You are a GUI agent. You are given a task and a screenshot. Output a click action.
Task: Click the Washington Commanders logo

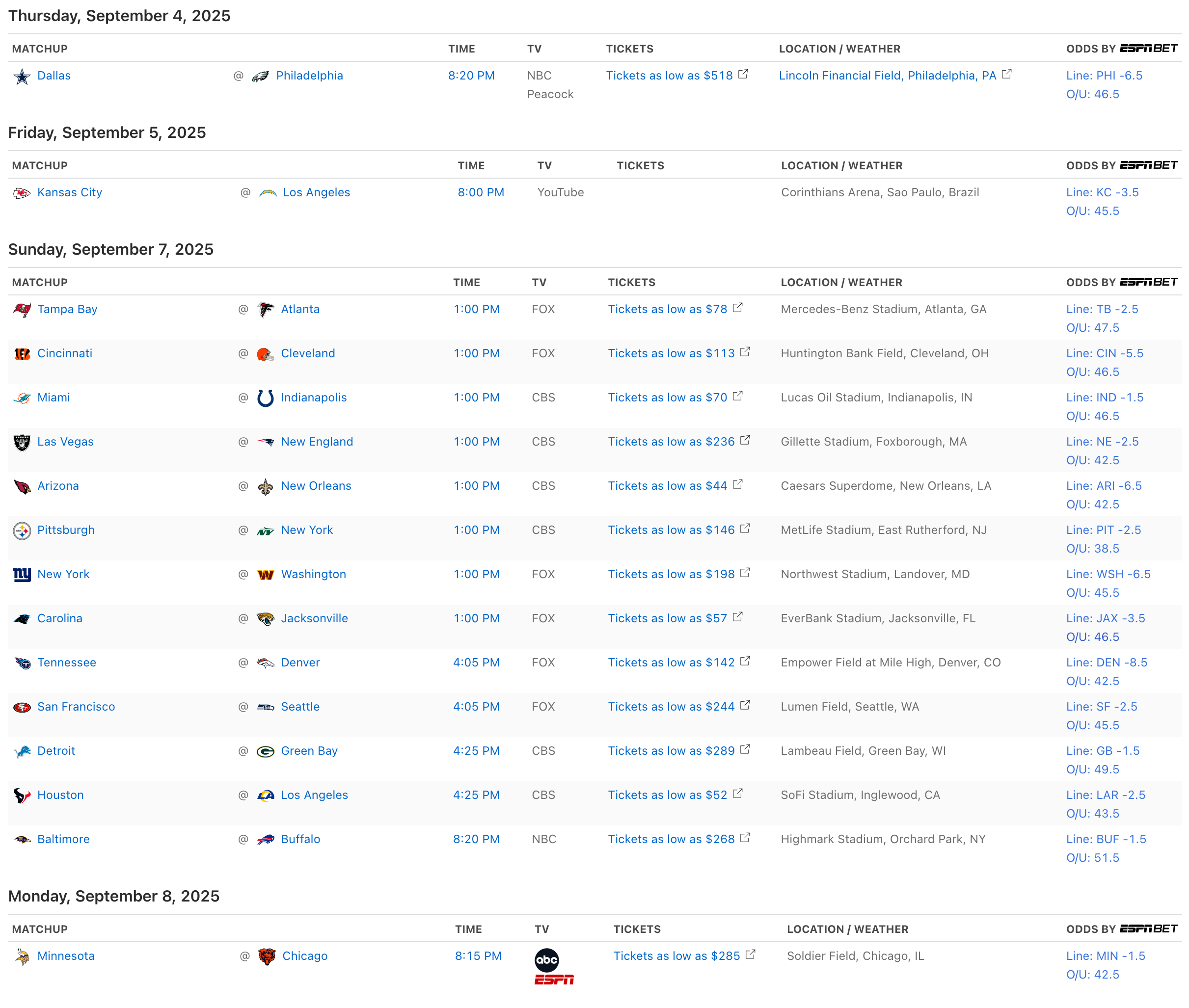coord(265,575)
